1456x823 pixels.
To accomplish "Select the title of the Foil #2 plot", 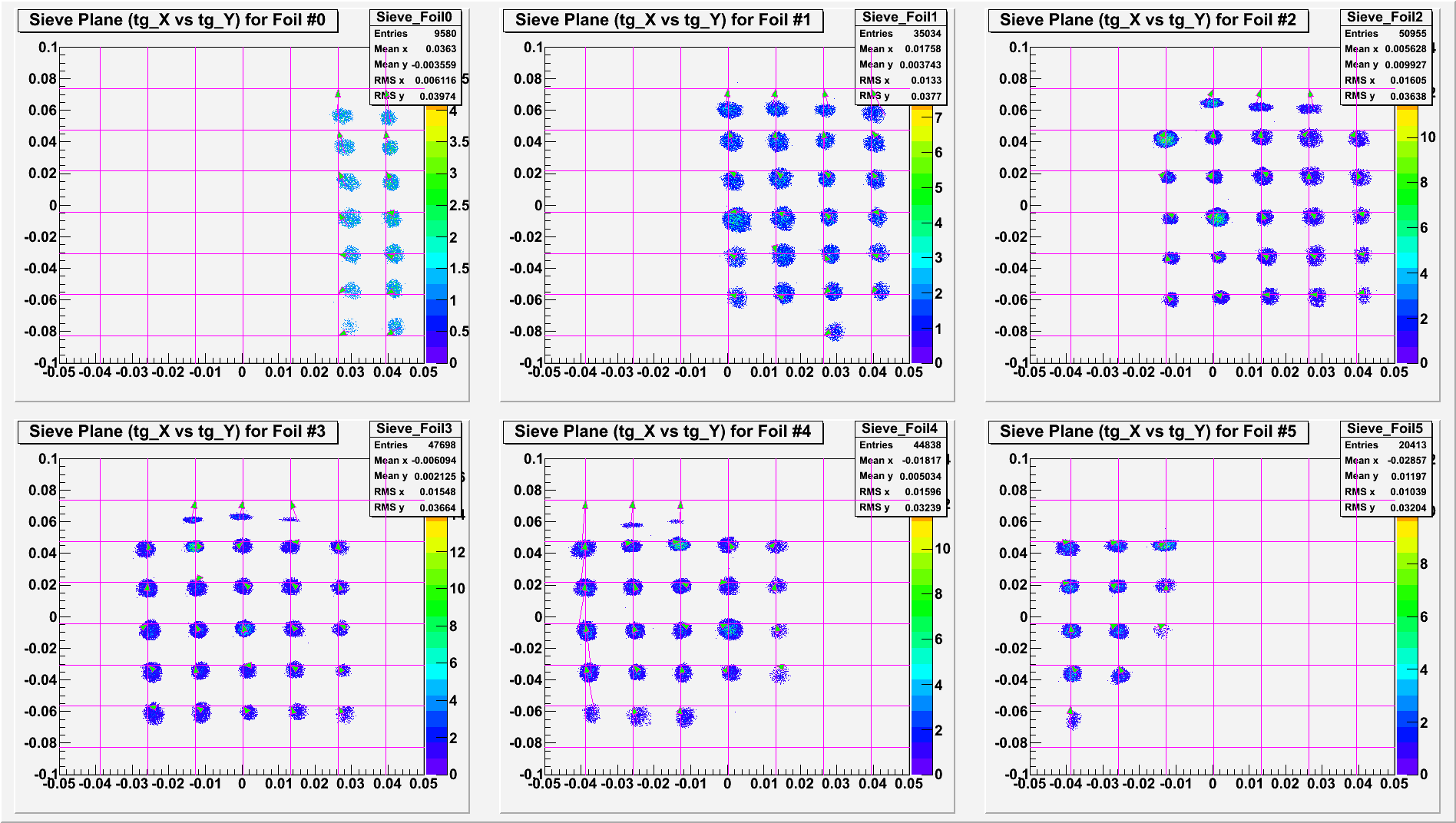I will coord(1148,20).
